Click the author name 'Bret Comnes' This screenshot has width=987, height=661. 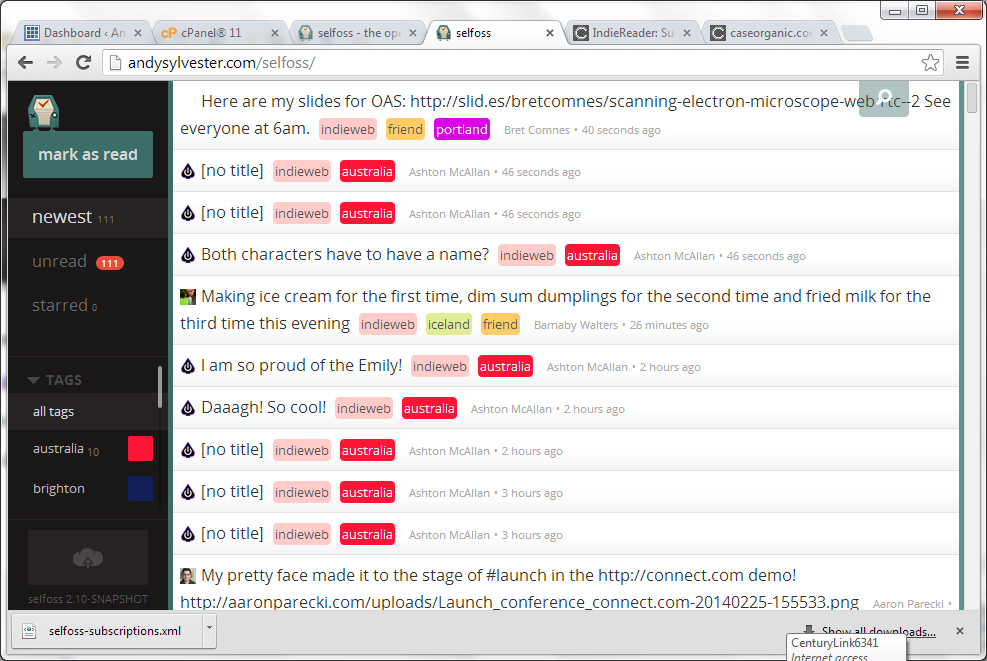537,130
